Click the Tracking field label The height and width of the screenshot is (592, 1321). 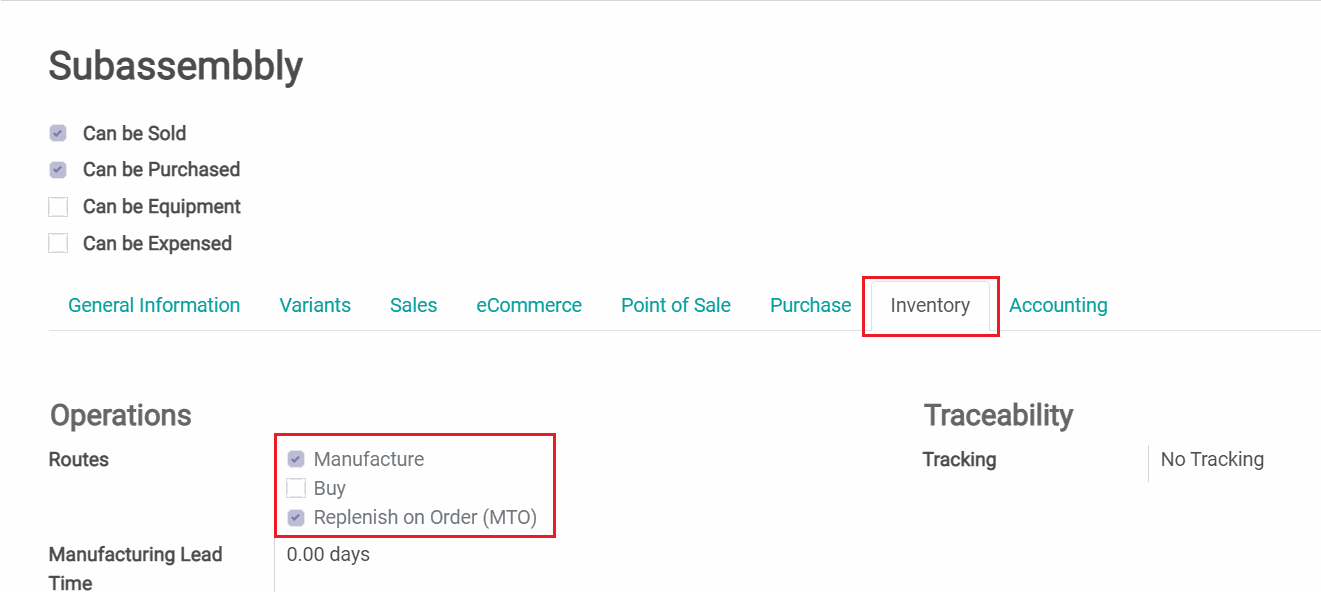959,460
